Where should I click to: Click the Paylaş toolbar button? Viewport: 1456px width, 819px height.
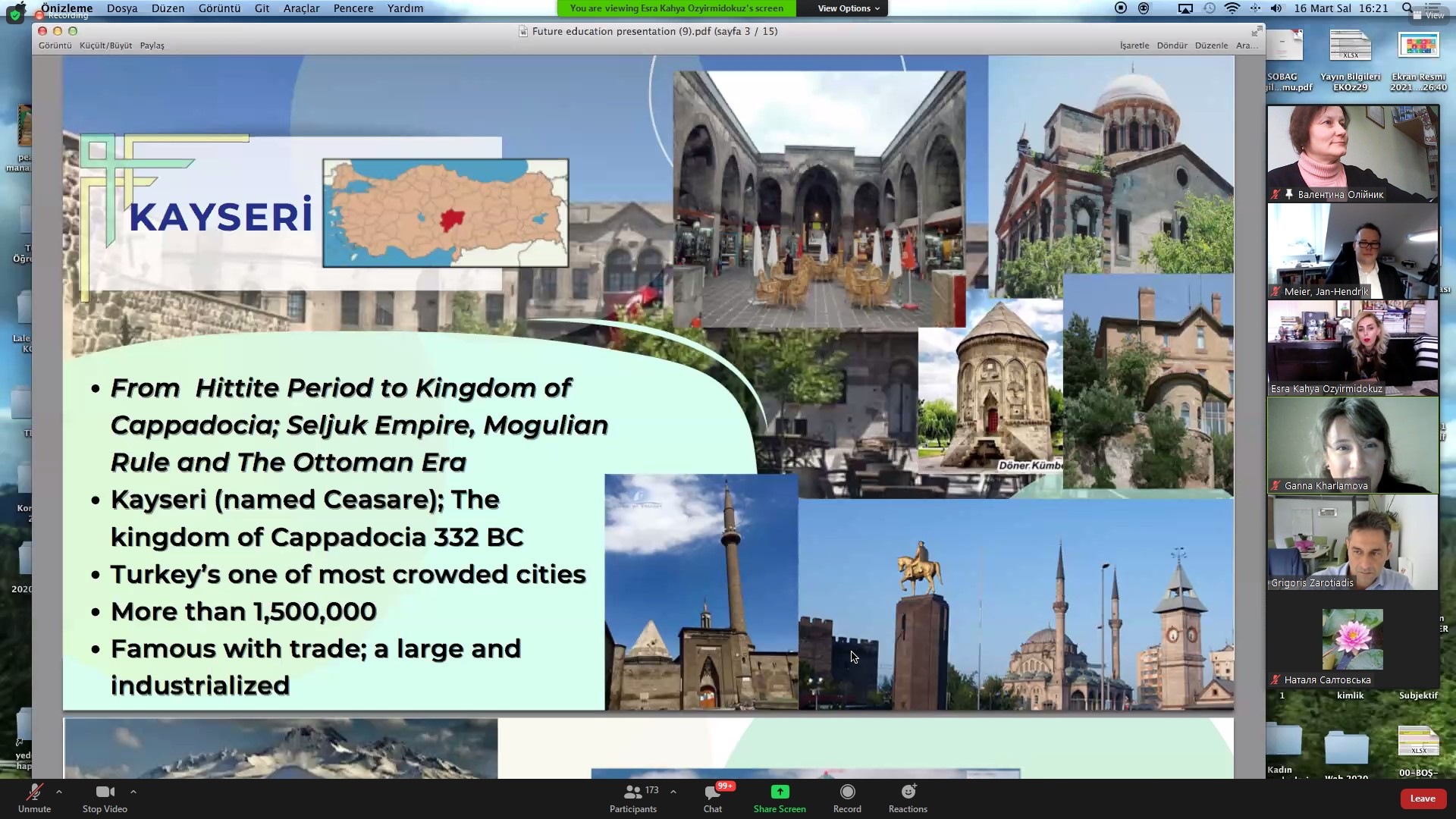point(152,45)
